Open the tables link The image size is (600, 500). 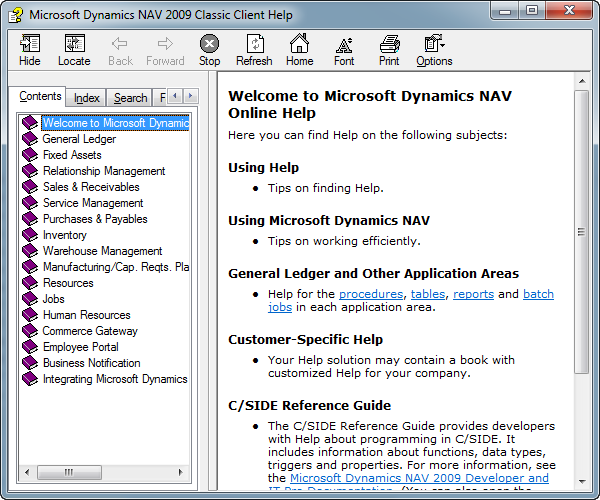click(x=428, y=294)
